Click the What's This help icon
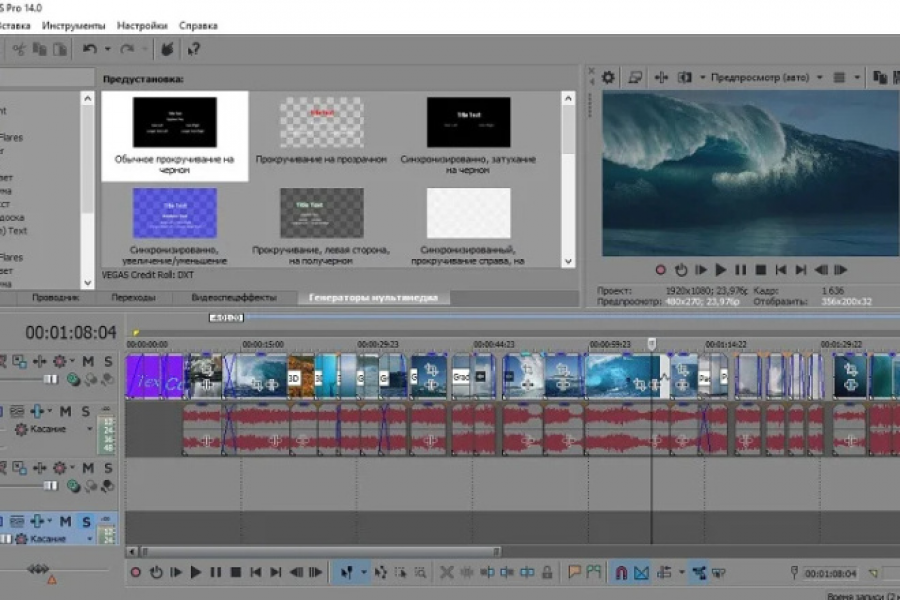Image resolution: width=900 pixels, height=600 pixels. [x=193, y=48]
